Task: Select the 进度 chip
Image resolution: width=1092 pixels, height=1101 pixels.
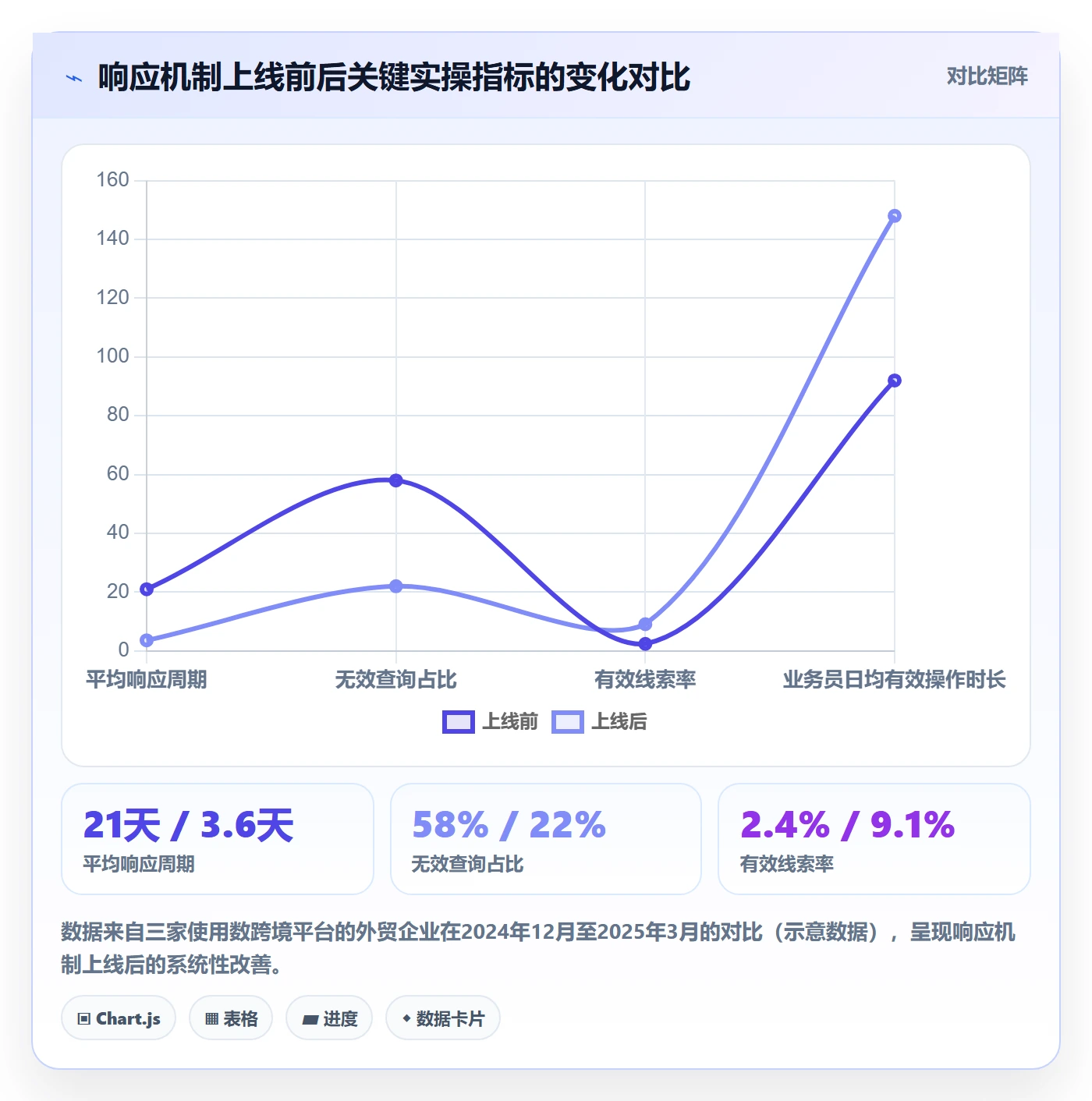Action: click(329, 1018)
